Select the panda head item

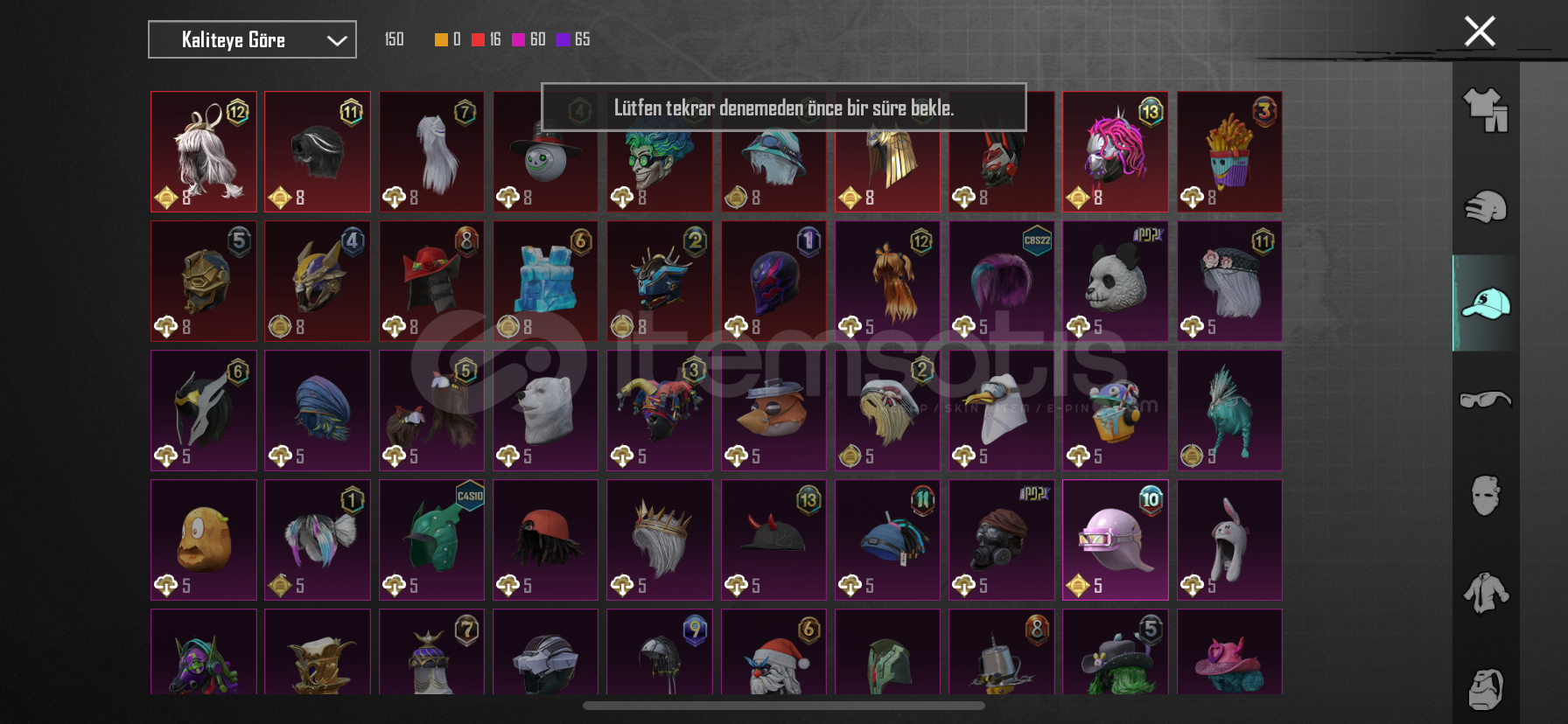(x=1115, y=281)
